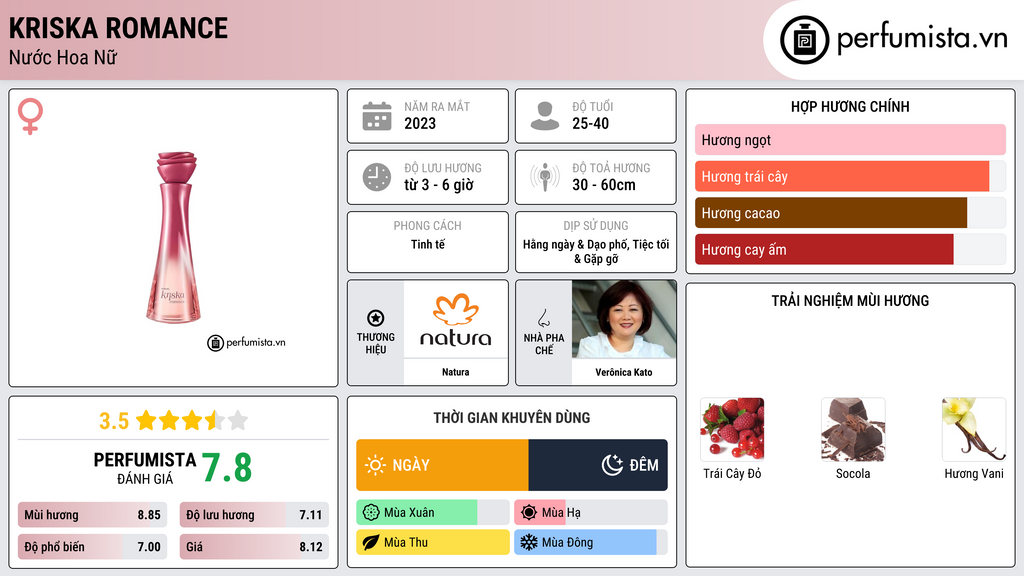
Task: Click the Hương trái cây accord bar
Action: click(x=850, y=176)
